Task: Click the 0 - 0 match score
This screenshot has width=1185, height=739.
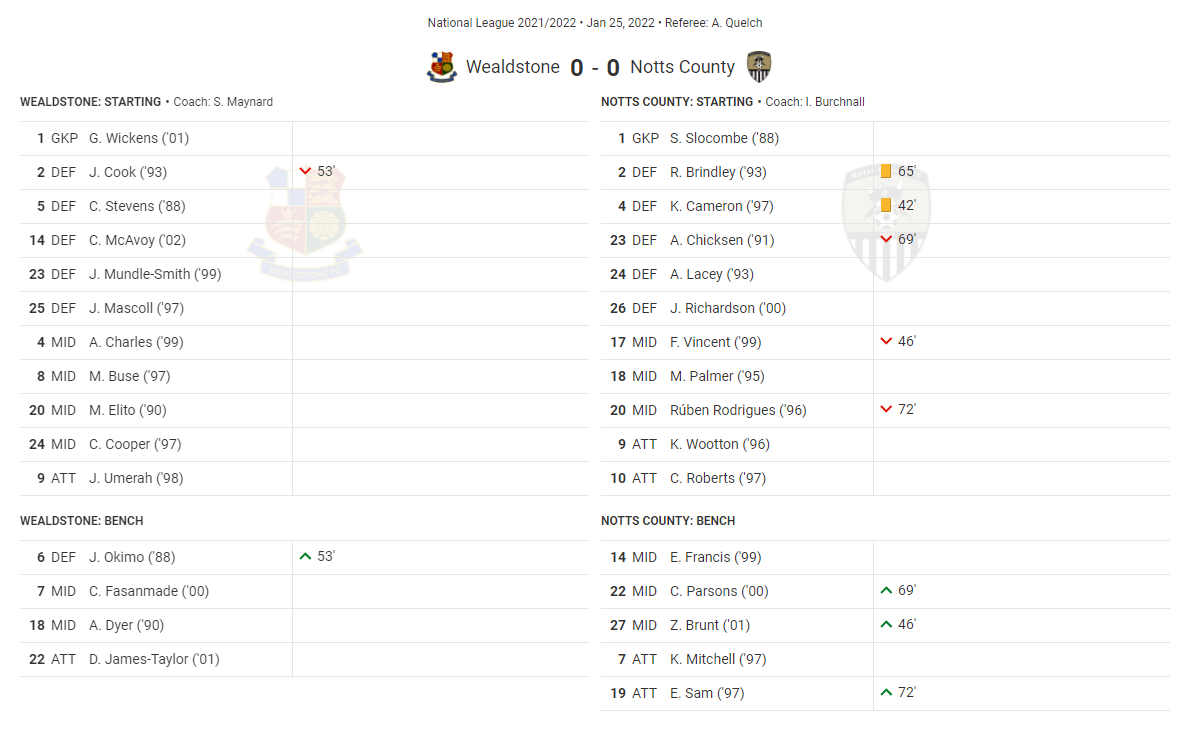Action: coord(595,68)
